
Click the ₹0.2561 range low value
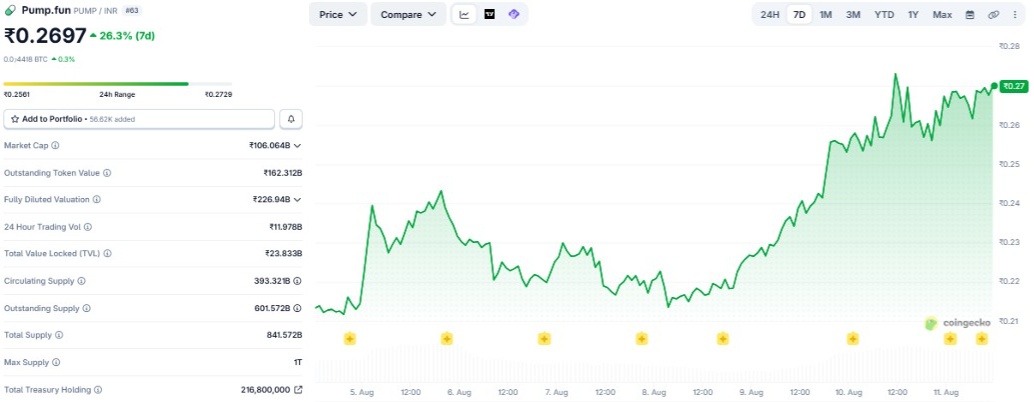click(x=16, y=94)
